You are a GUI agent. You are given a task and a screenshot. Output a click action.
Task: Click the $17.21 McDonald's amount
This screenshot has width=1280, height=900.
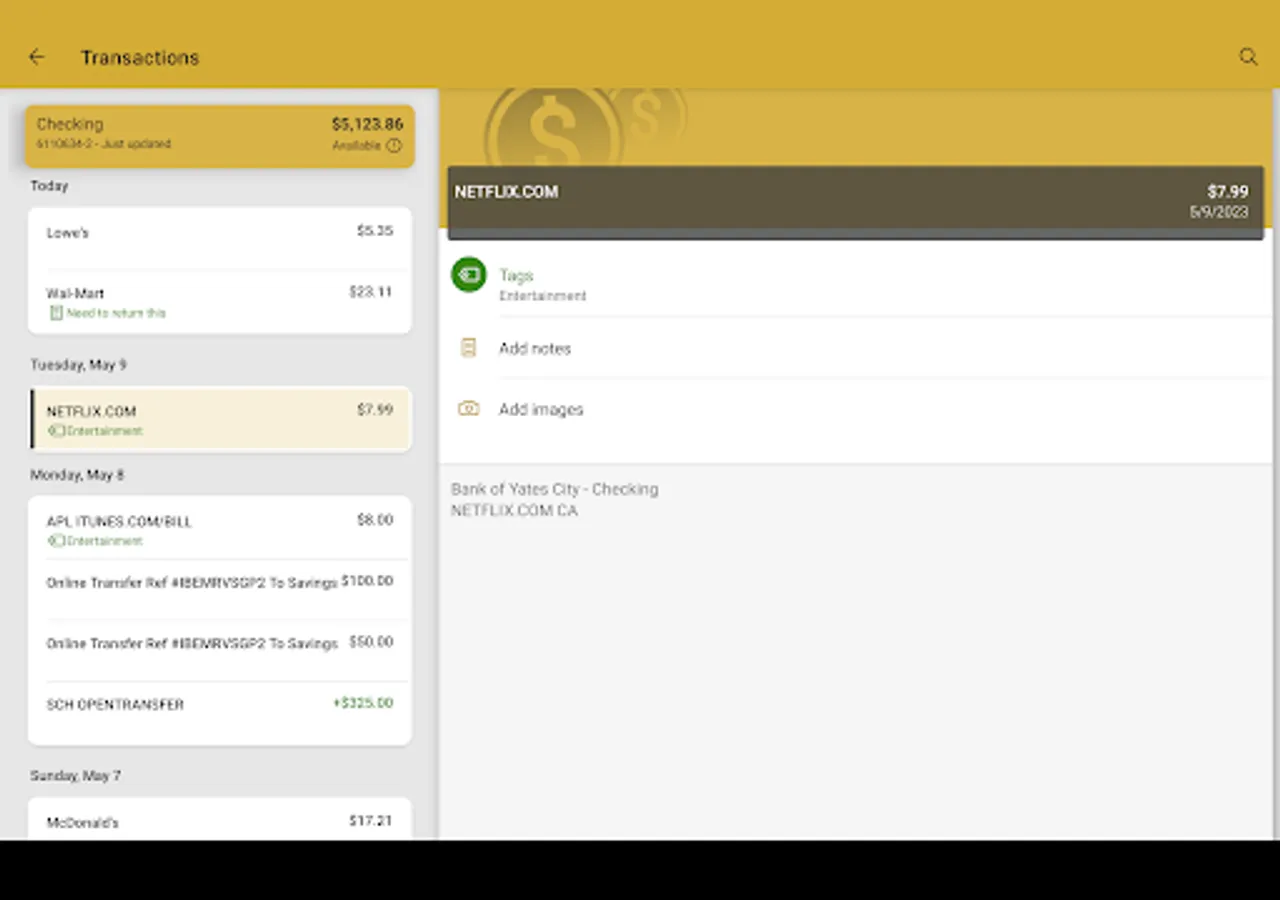371,821
